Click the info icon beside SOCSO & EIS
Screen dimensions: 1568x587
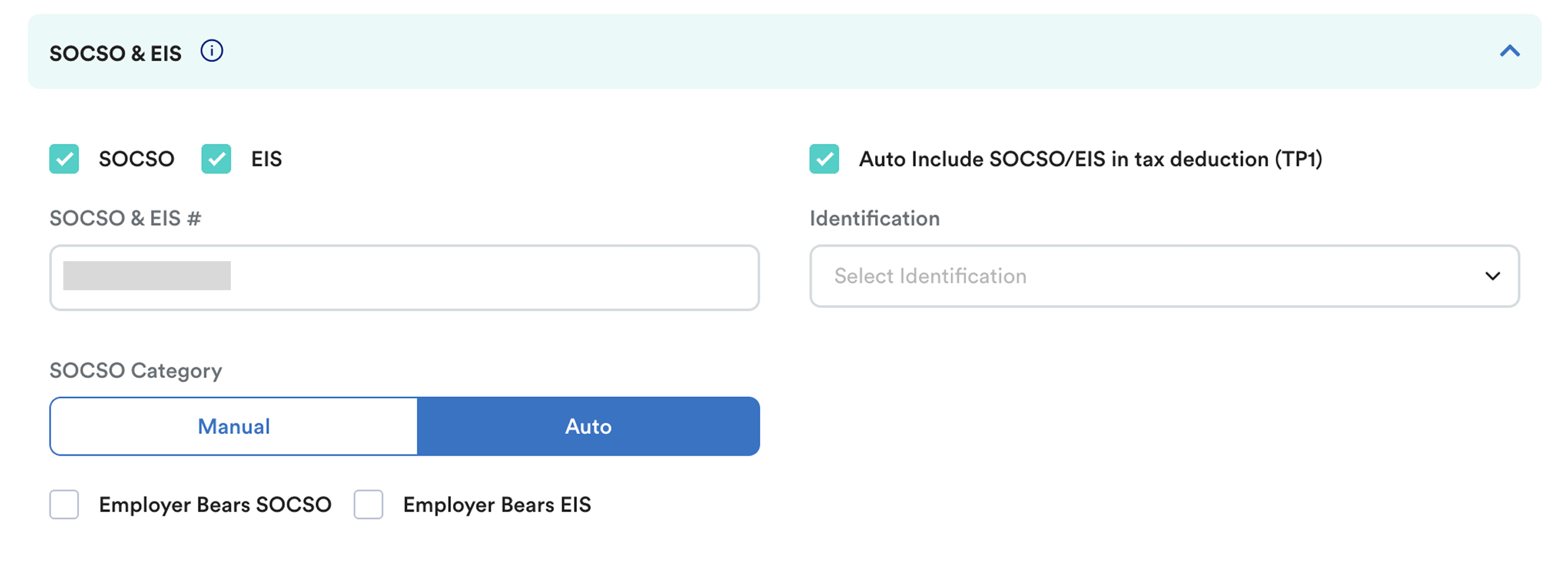click(x=212, y=51)
